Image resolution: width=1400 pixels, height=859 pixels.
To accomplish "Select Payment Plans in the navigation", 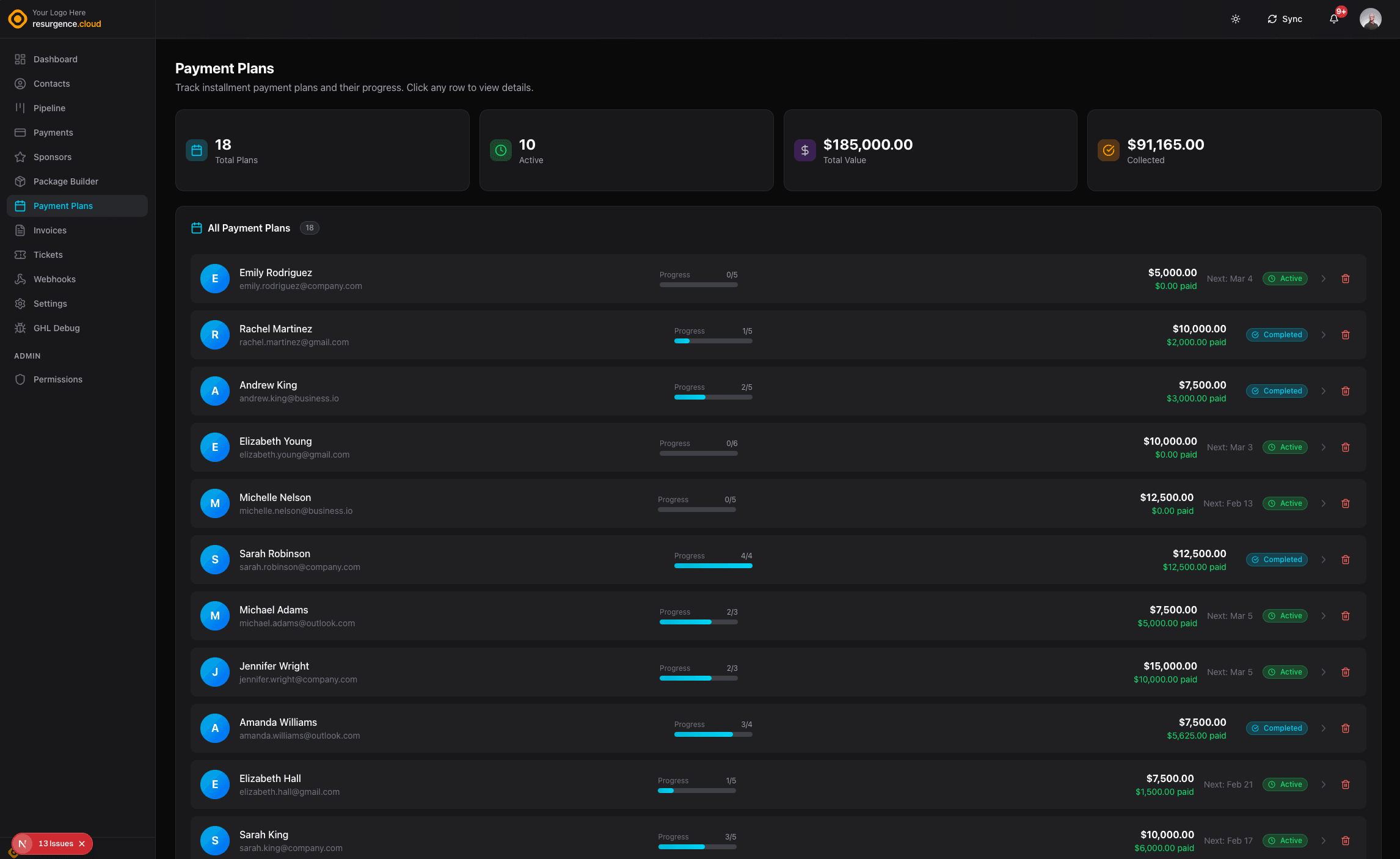I will [x=63, y=206].
